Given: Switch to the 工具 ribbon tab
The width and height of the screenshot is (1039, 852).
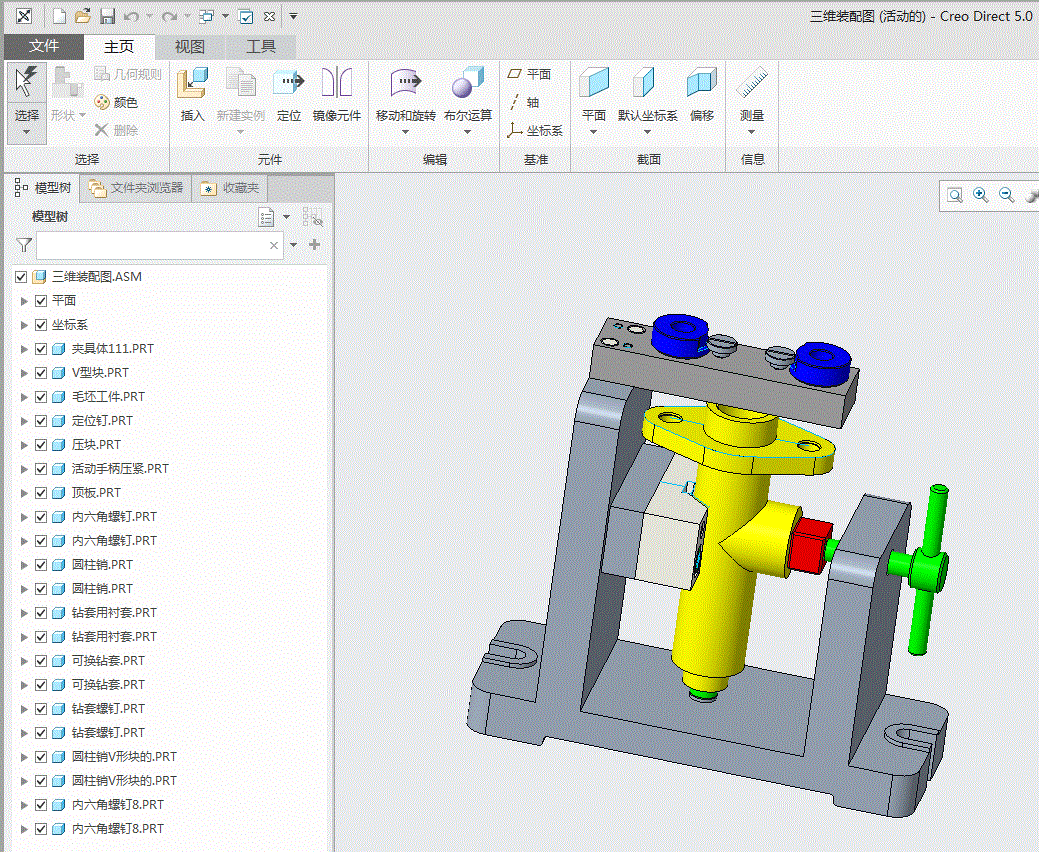Looking at the screenshot, I should pos(261,46).
